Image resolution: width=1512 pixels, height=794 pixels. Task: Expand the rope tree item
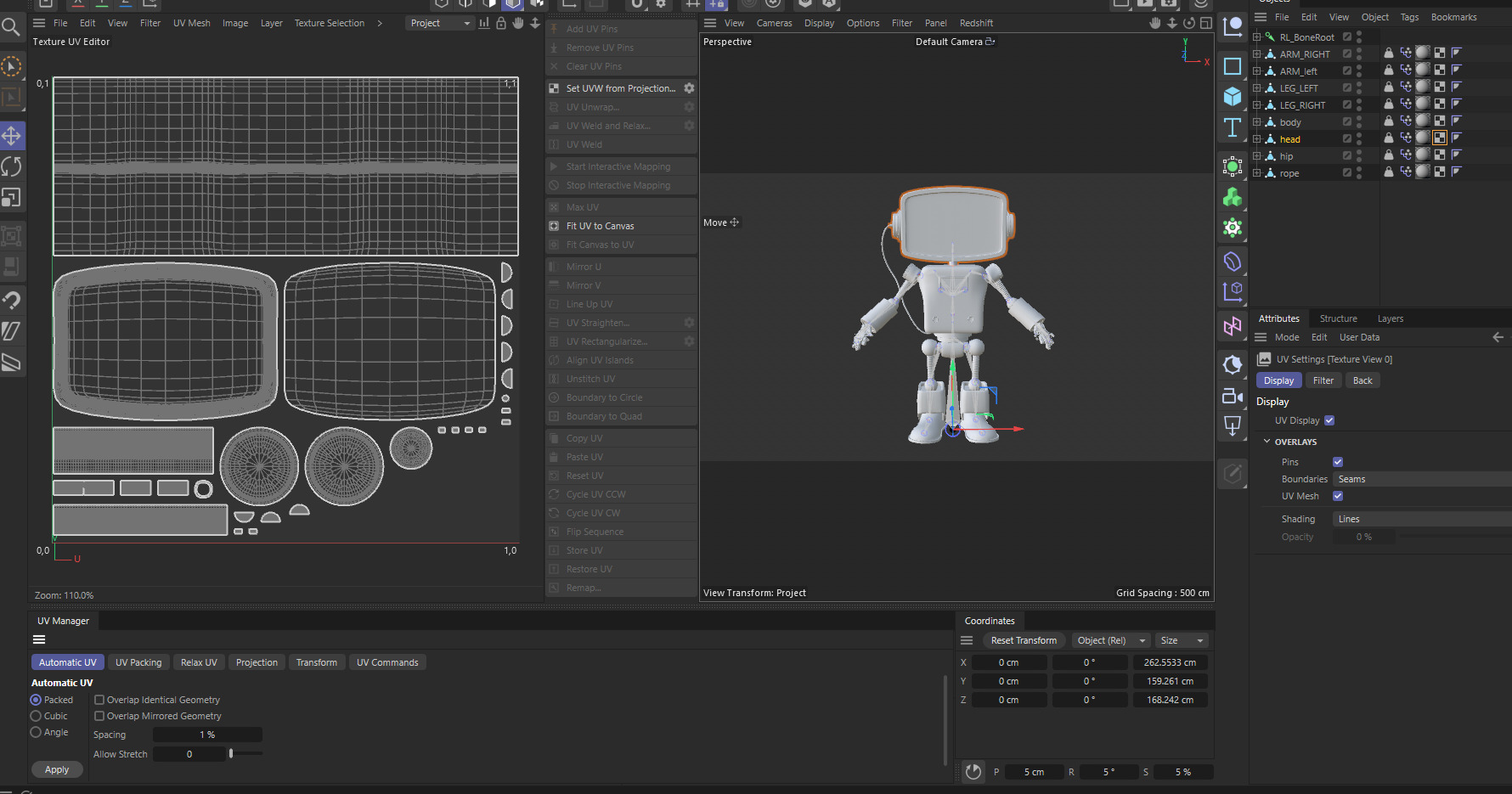(1256, 172)
